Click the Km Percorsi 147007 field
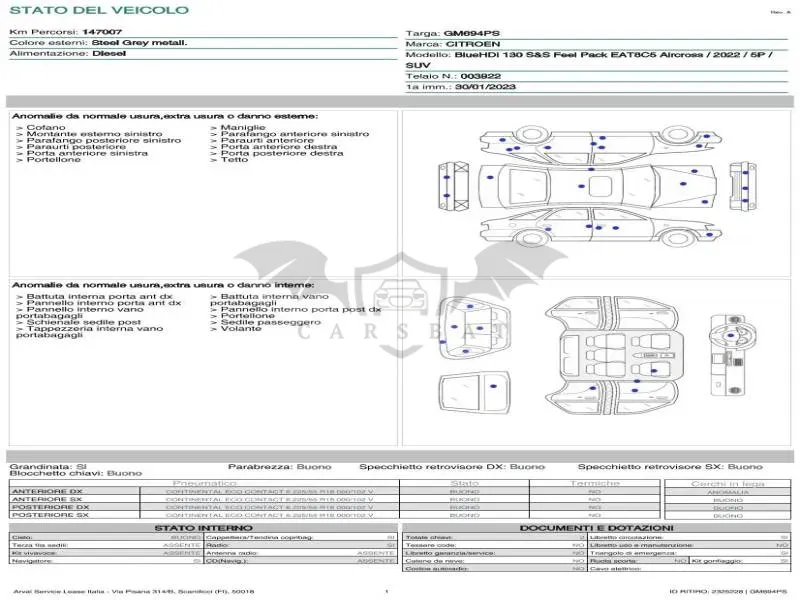The image size is (800, 600). [66, 32]
